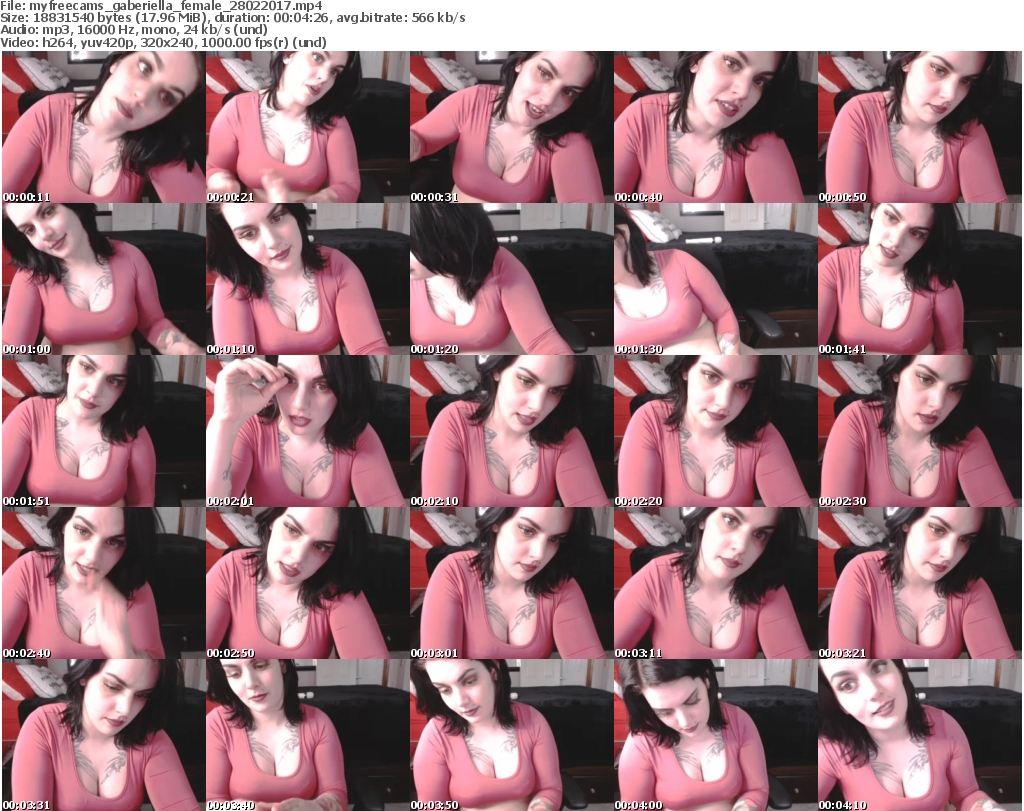The width and height of the screenshot is (1024, 811).
Task: Select the thumbnail at 00:01:00
Action: coord(103,279)
